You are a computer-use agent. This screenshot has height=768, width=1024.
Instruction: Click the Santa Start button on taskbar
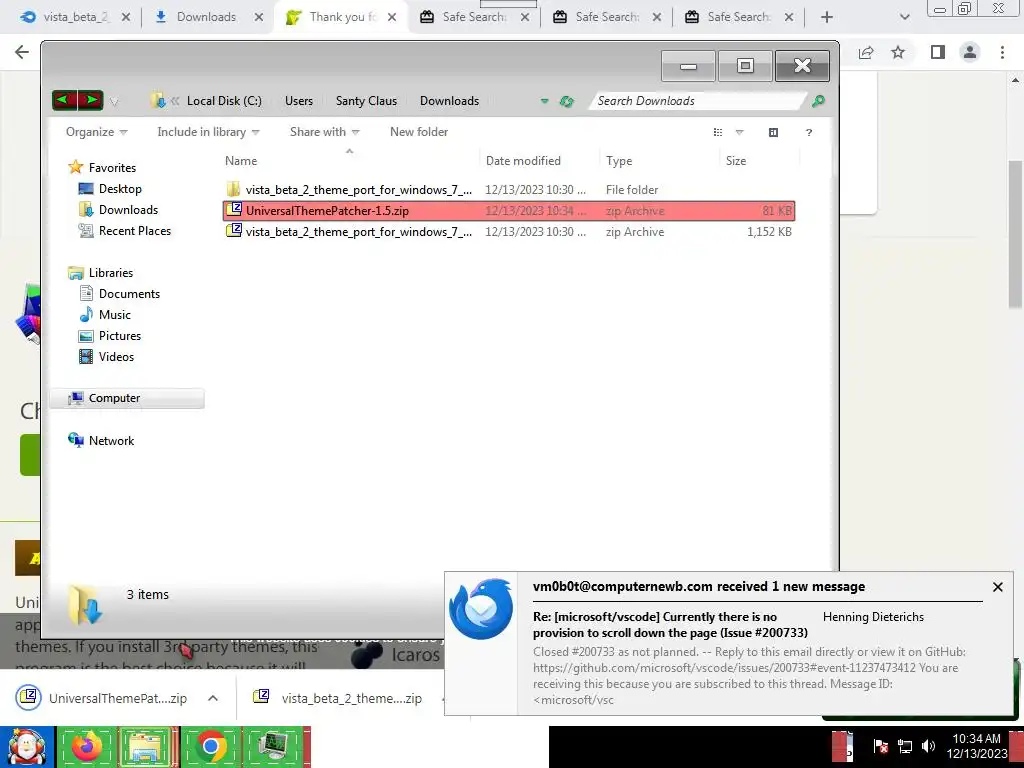[x=27, y=747]
